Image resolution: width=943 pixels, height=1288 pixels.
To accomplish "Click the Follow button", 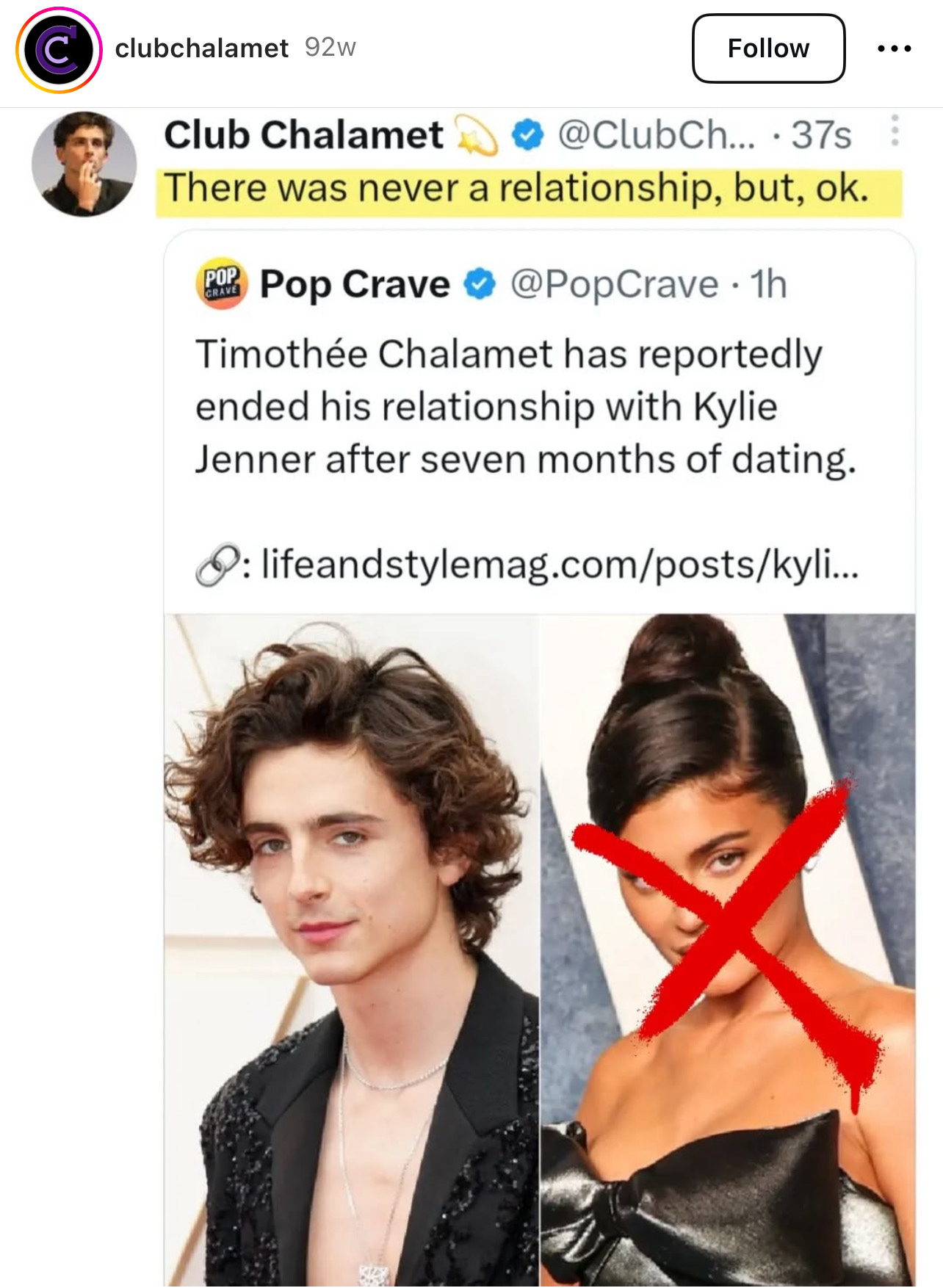I will pos(768,48).
